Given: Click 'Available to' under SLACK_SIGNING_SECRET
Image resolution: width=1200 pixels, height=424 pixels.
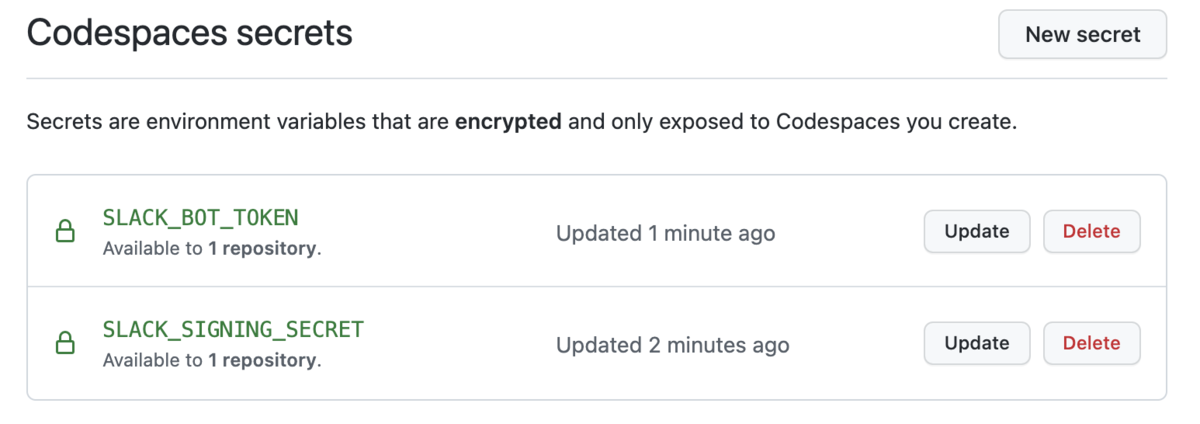Looking at the screenshot, I should pyautogui.click(x=152, y=360).
